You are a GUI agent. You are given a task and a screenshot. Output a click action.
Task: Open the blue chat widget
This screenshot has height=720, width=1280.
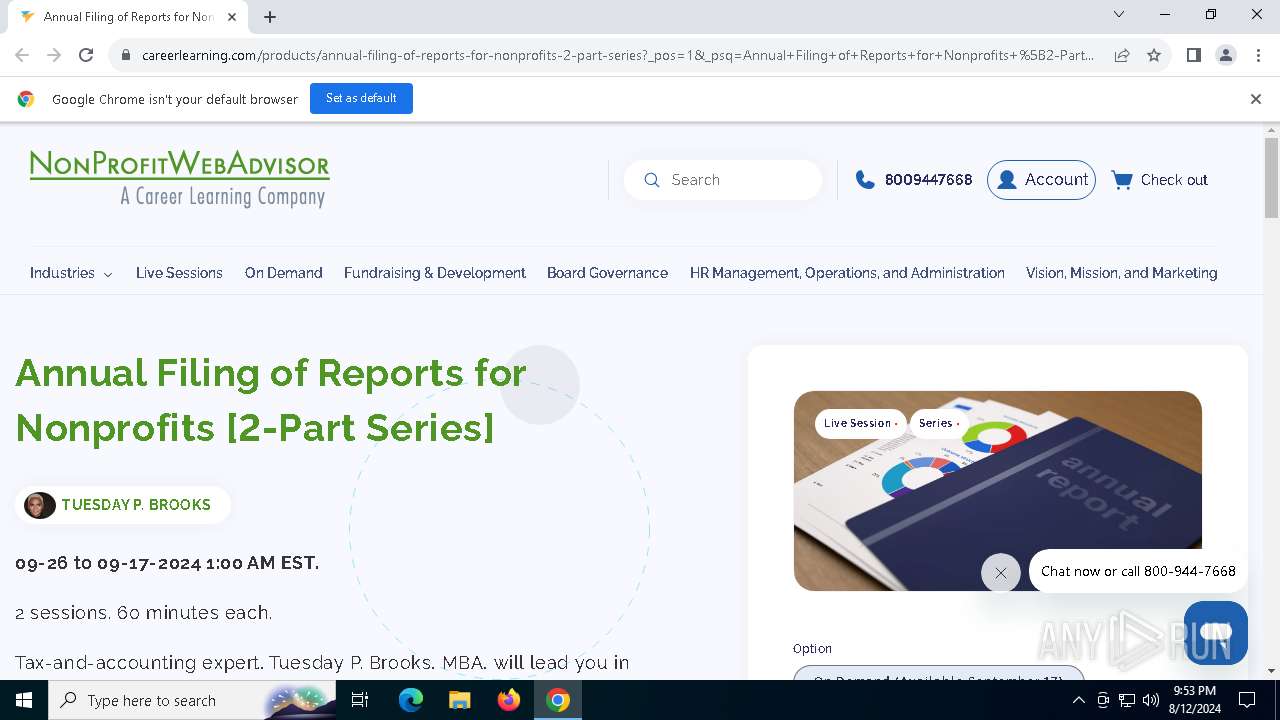(1215, 632)
